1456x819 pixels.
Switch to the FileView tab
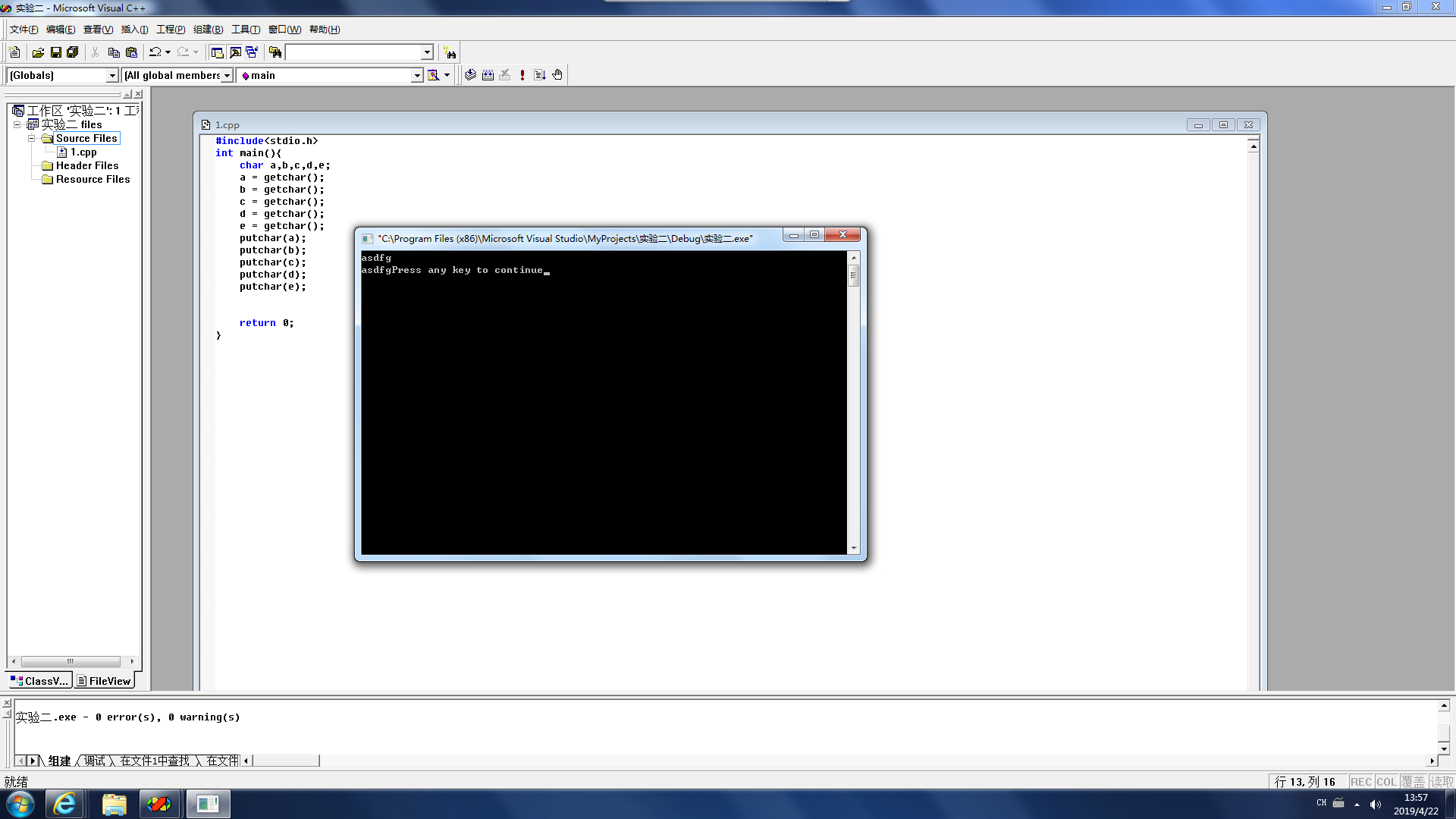[105, 681]
